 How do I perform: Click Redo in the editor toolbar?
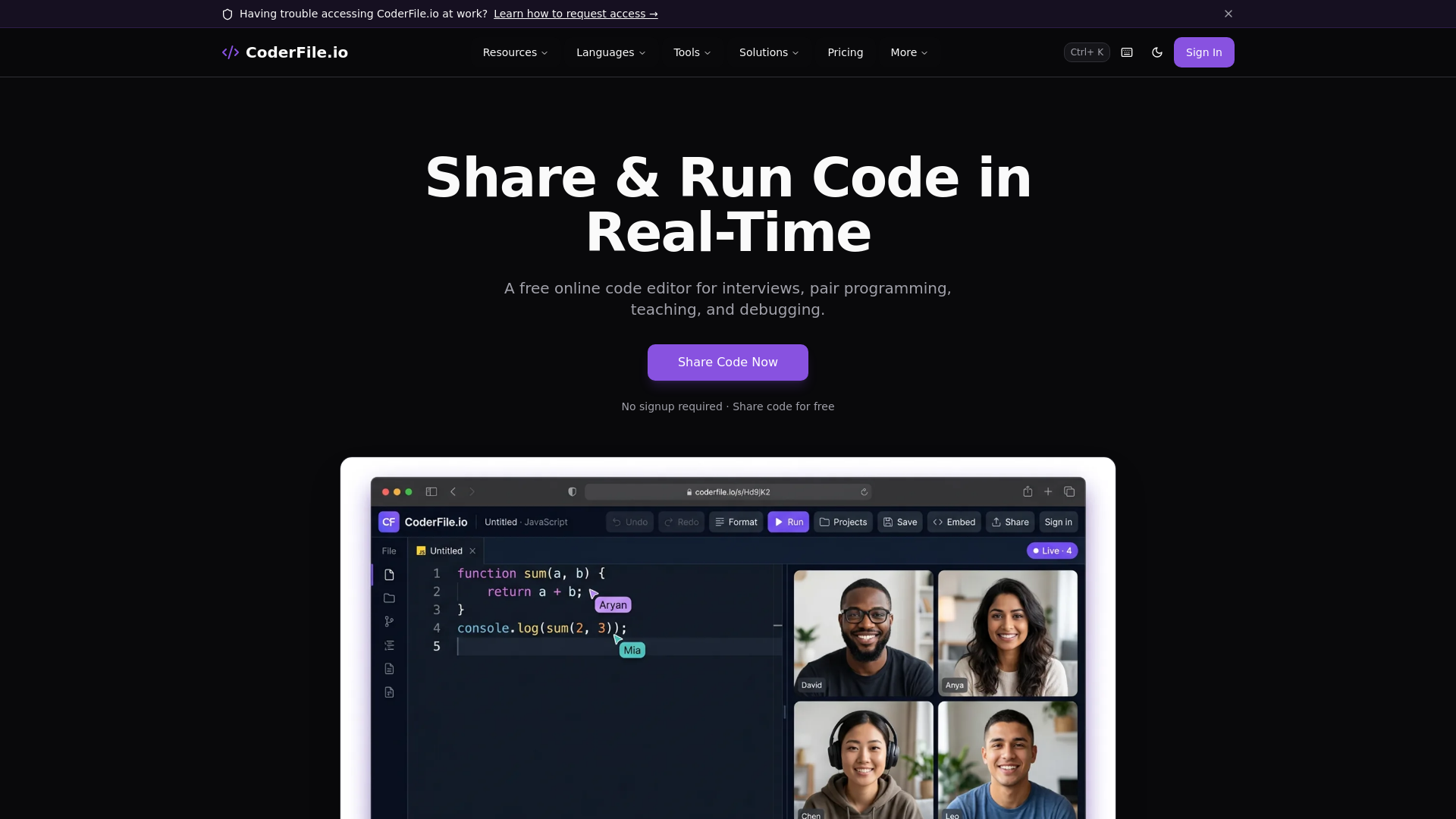coord(681,522)
